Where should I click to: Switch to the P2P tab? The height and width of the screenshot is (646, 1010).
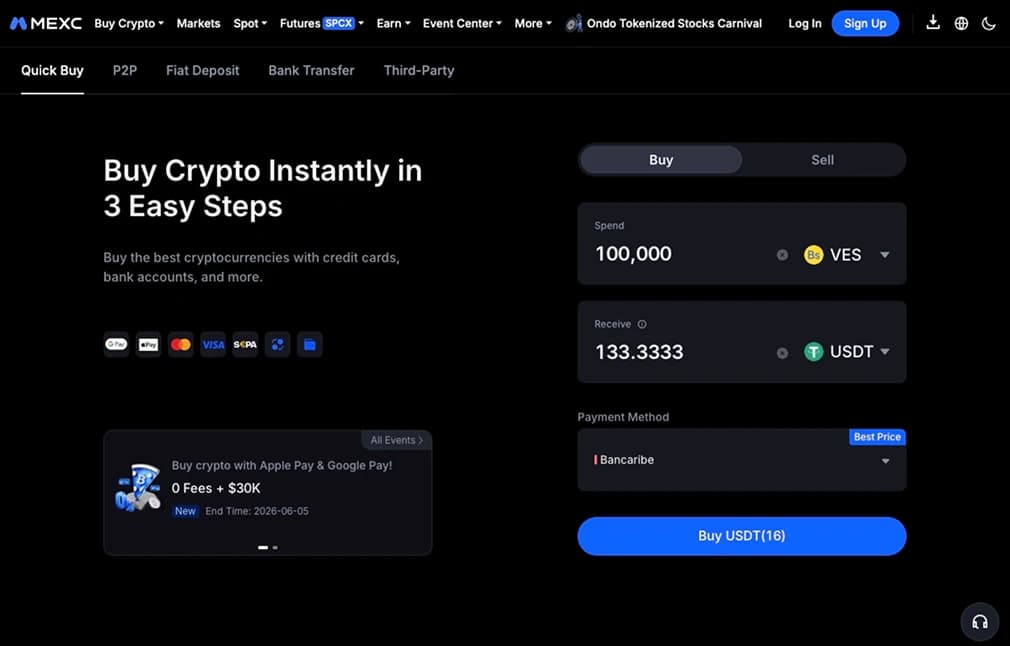click(x=125, y=71)
